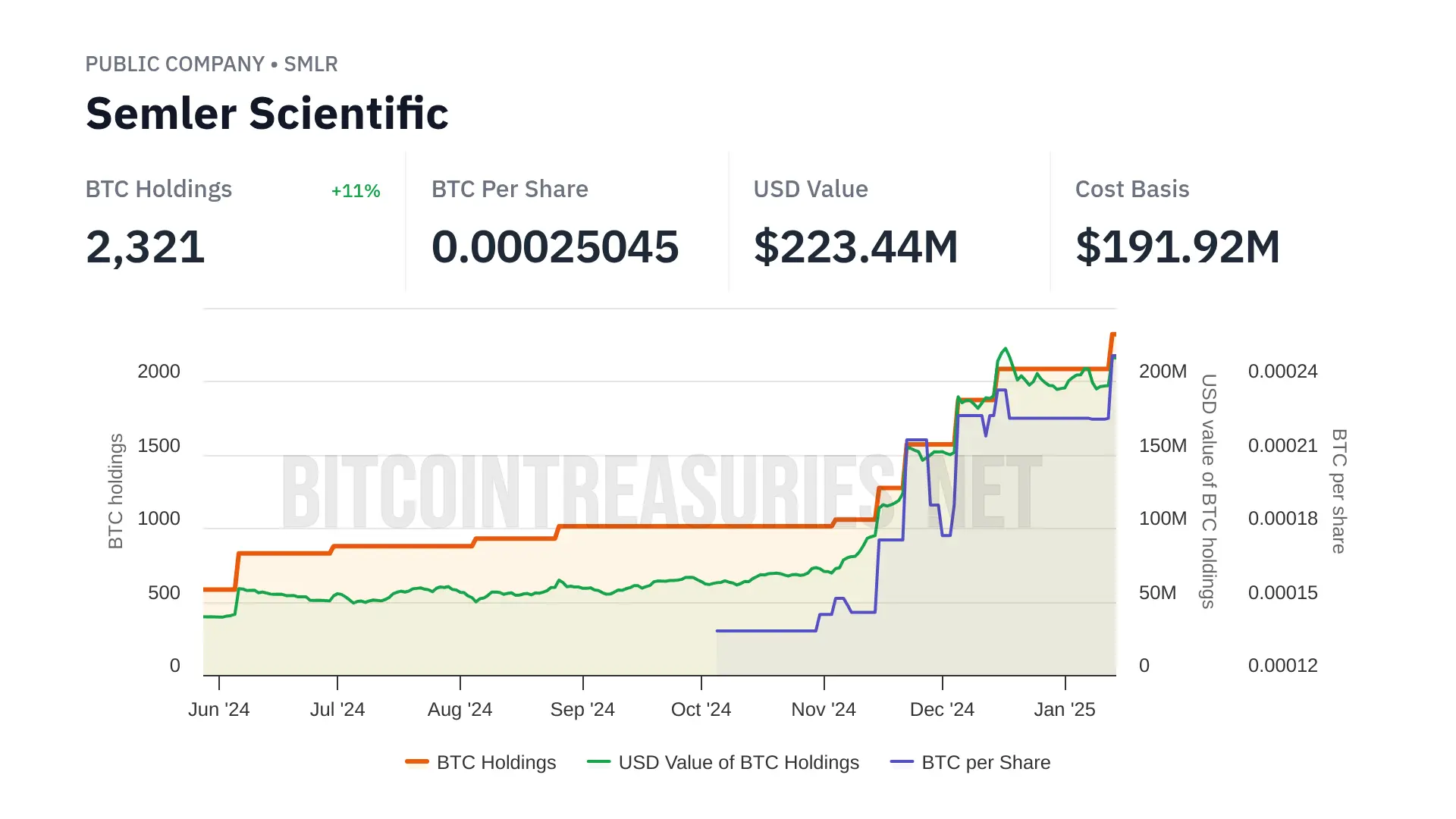The height and width of the screenshot is (819, 1456).
Task: Click the Sep '24 x-axis label
Action: coord(582,710)
